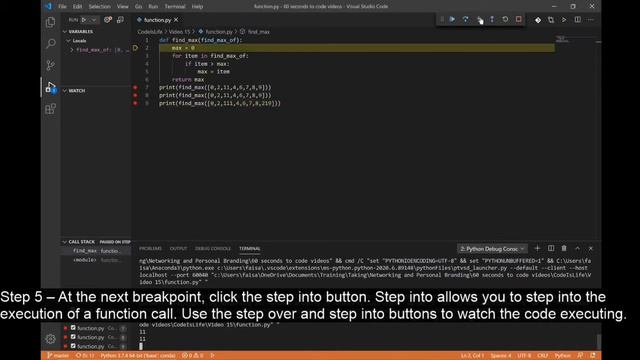Start debugging with the green play button
This screenshot has width=640, height=360.
pyautogui.click(x=84, y=20)
